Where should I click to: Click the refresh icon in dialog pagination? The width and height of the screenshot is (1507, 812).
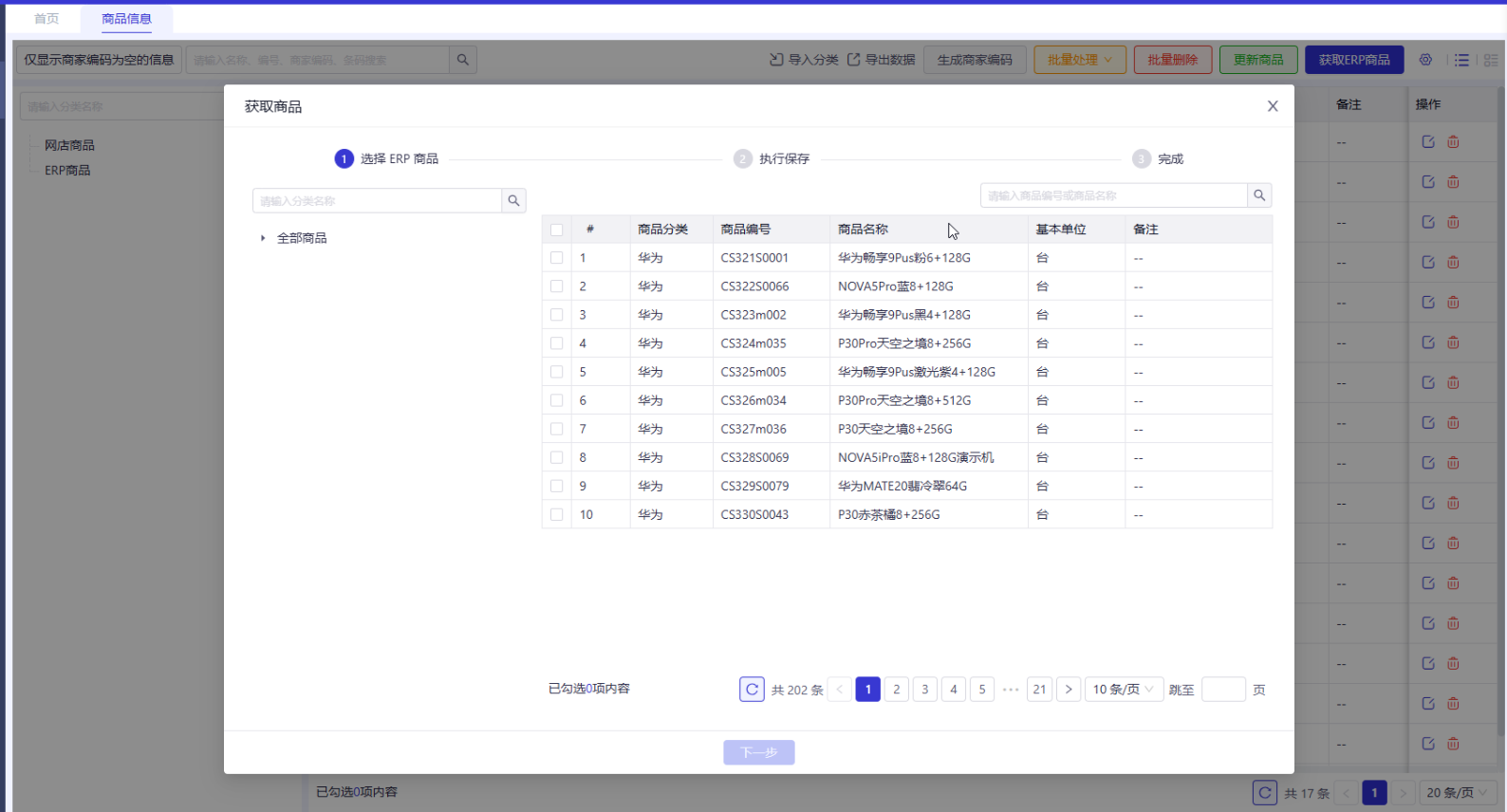752,690
